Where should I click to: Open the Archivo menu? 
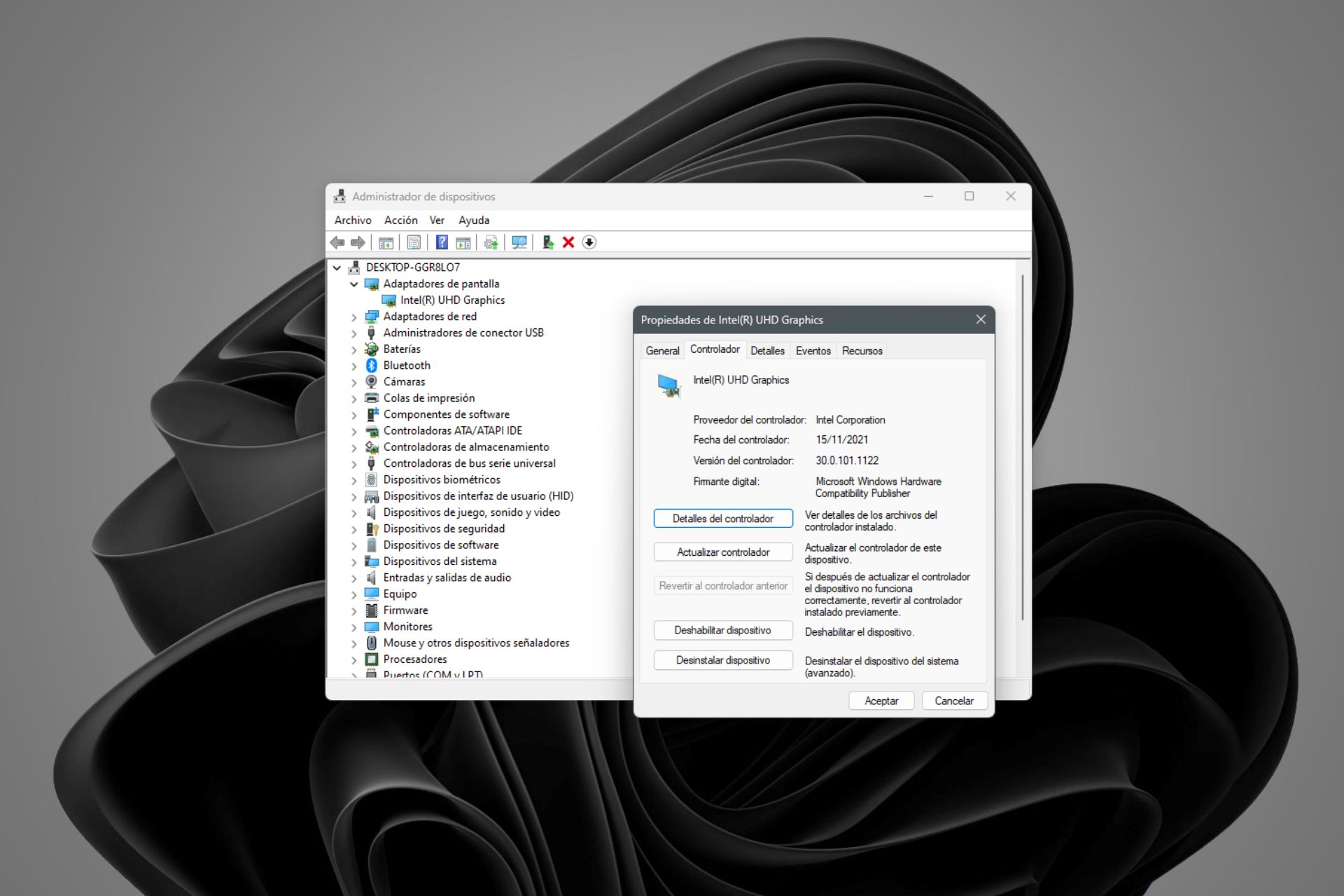coord(353,220)
